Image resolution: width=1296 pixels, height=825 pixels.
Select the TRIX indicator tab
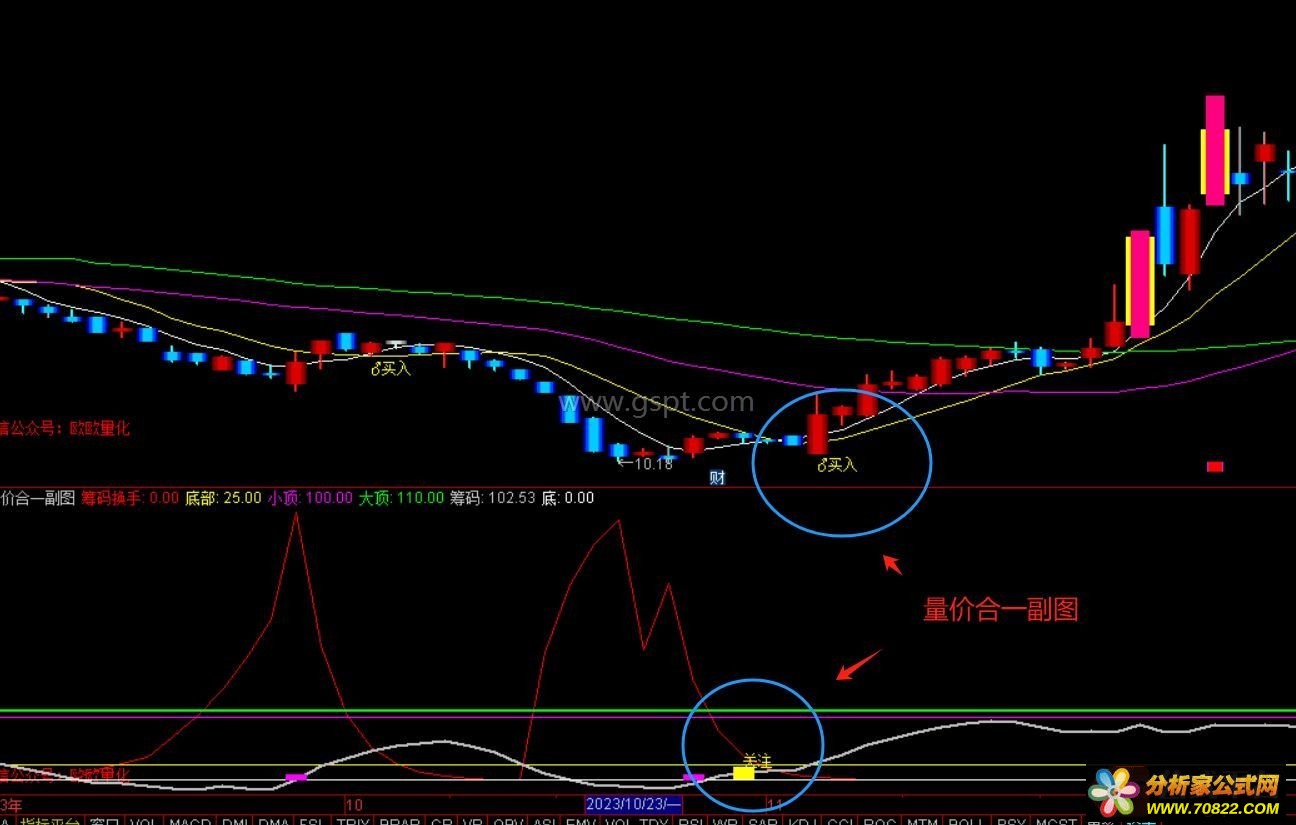353,821
